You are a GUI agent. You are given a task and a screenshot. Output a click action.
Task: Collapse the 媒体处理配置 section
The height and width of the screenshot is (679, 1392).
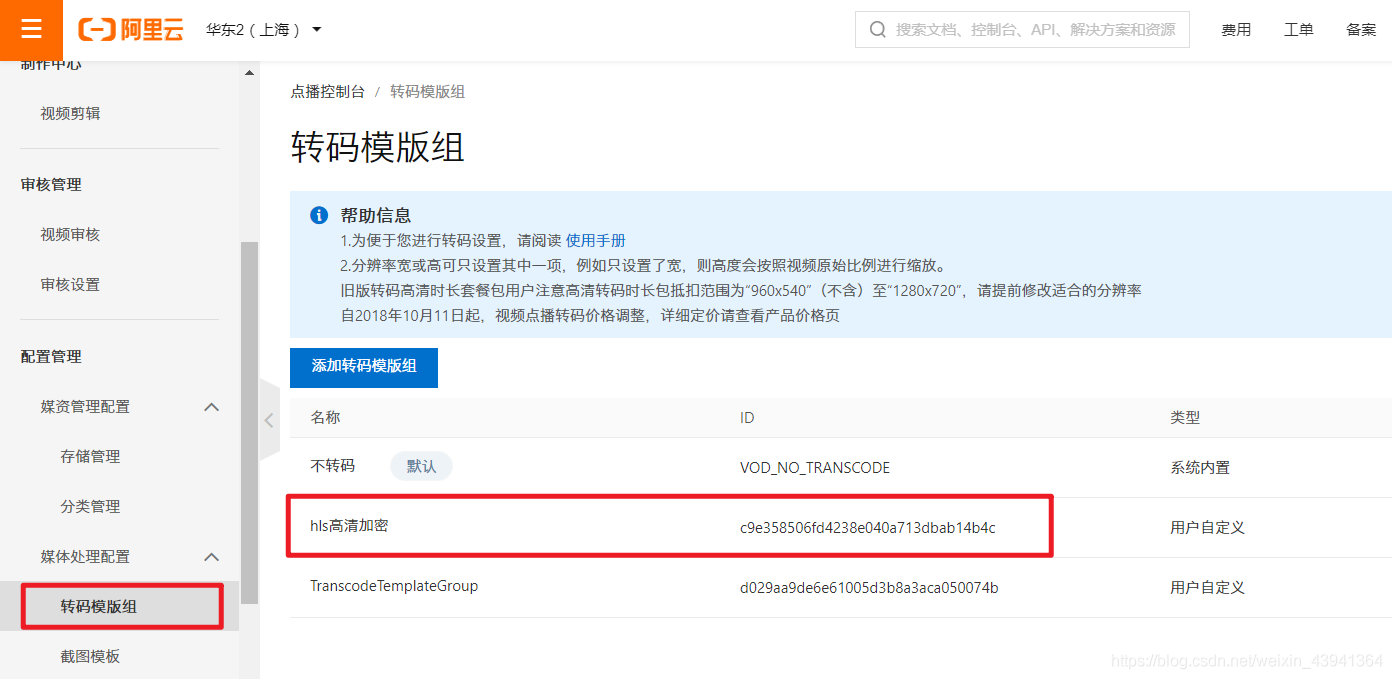(x=211, y=557)
